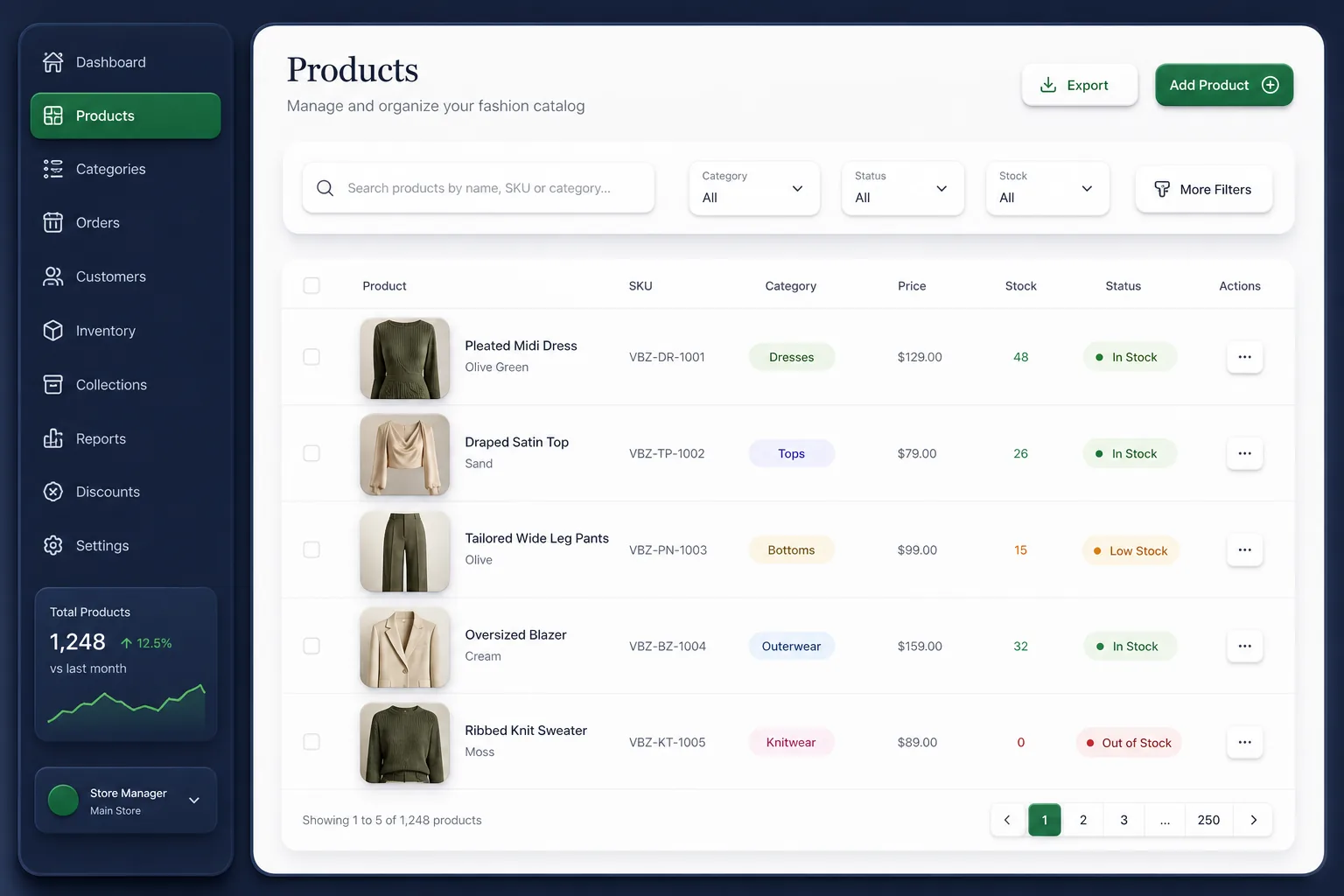Open the Oversized Blazer thumbnail
This screenshot has width=1344, height=896.
tap(405, 647)
